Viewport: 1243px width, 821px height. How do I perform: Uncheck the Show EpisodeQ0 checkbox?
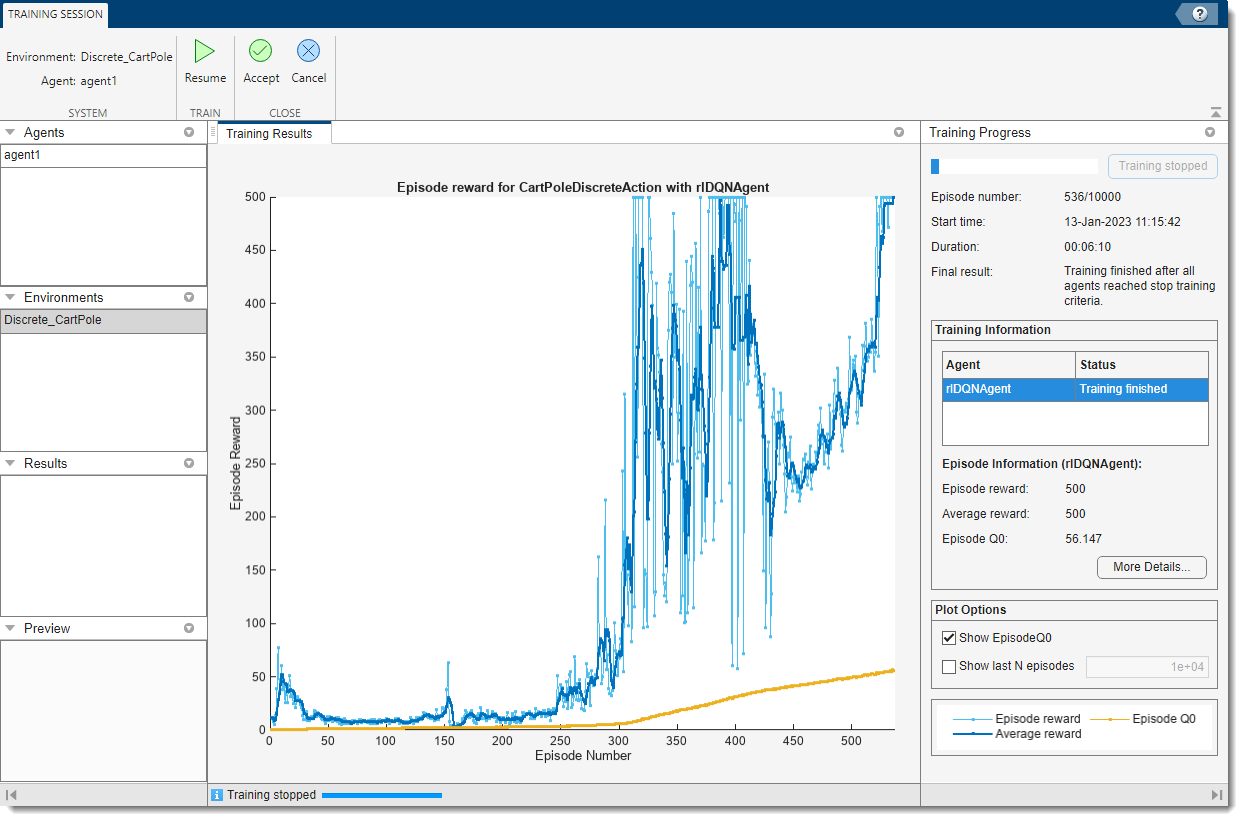pos(949,637)
